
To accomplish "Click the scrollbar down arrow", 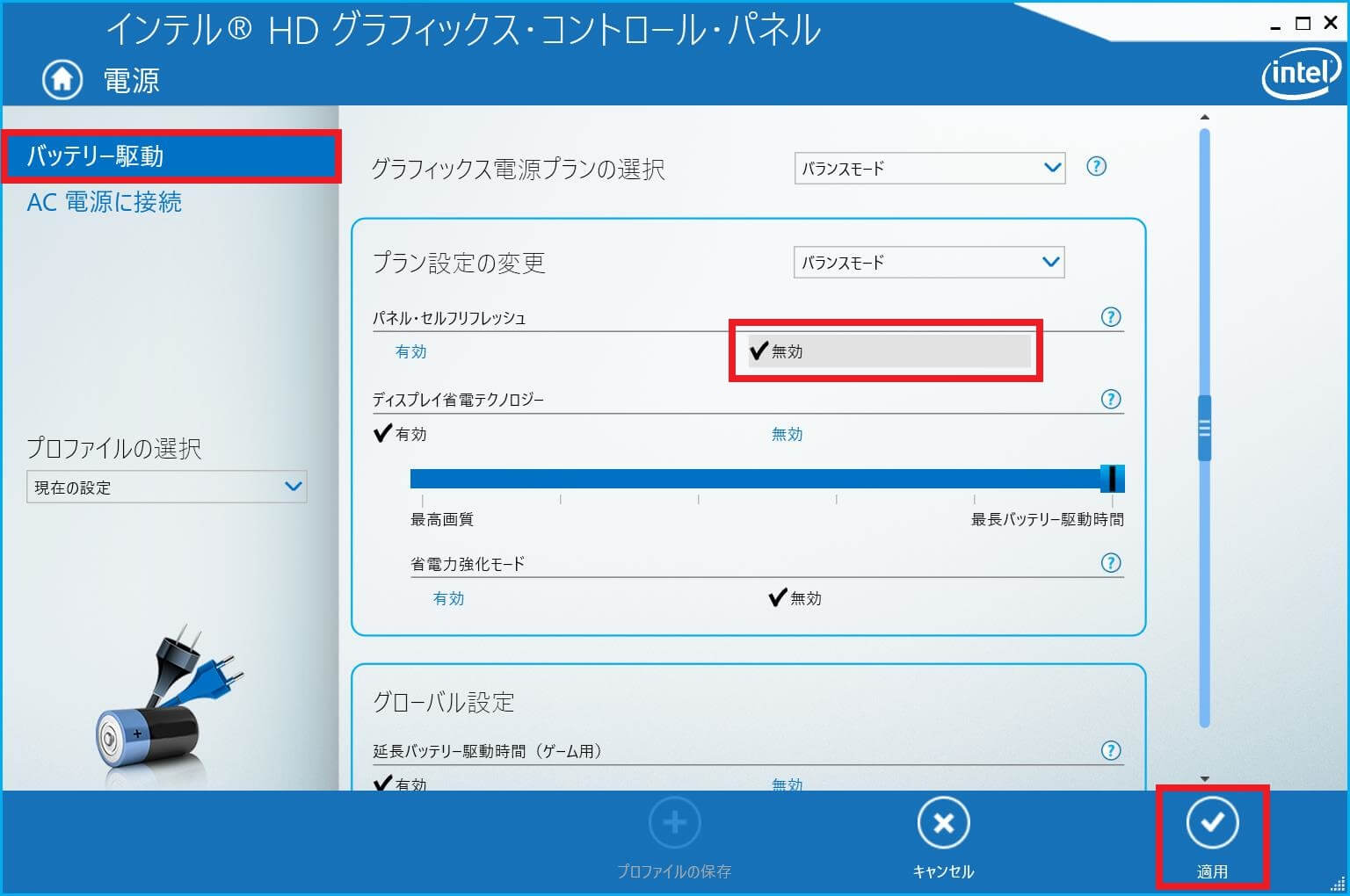I will [x=1204, y=778].
